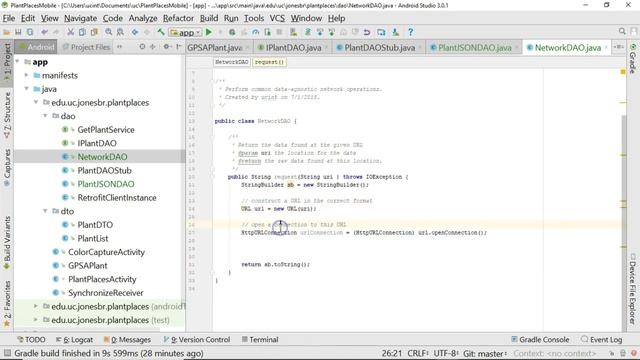
Task: Click the Cut scissors icon
Action: [x=70, y=32]
